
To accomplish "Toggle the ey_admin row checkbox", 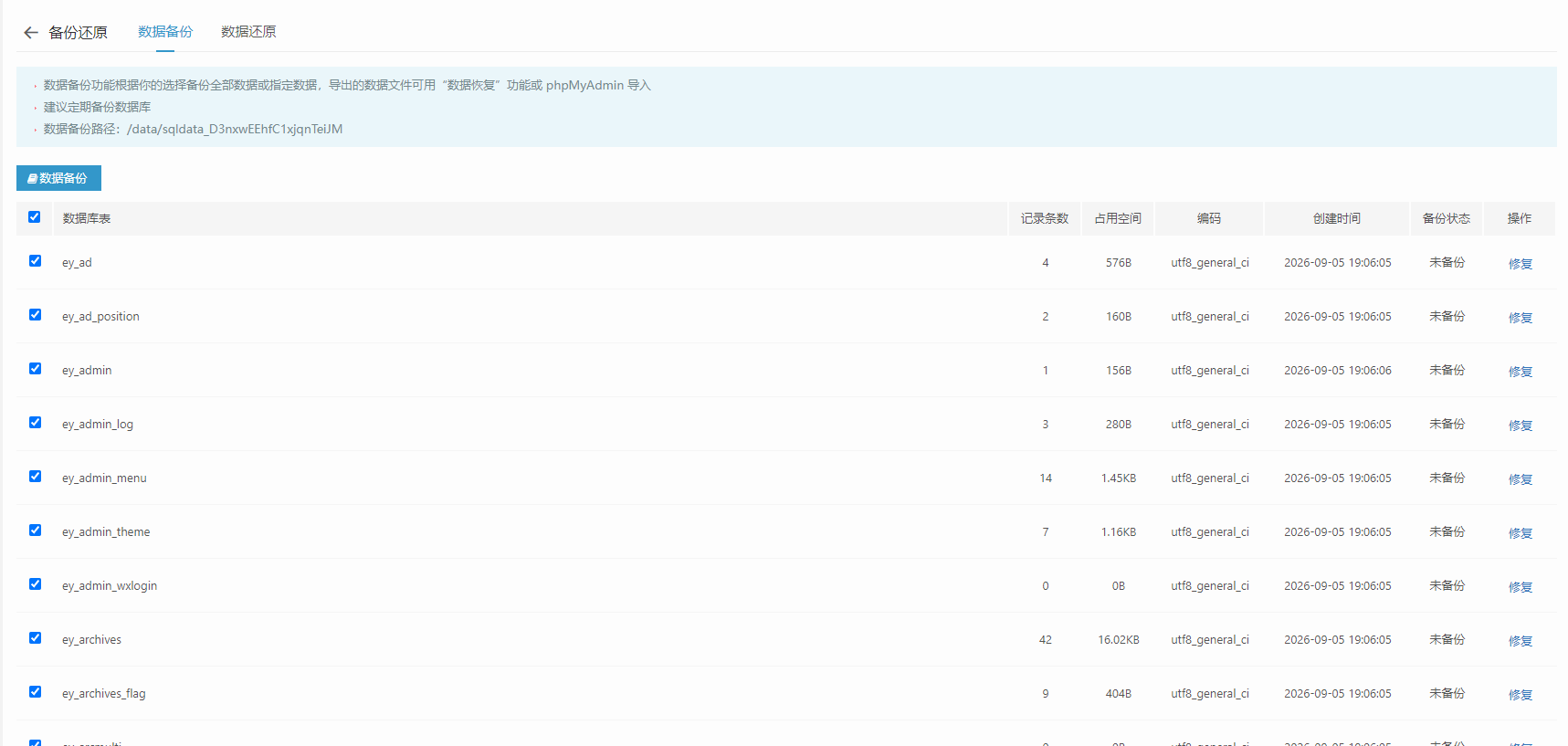I will point(35,369).
